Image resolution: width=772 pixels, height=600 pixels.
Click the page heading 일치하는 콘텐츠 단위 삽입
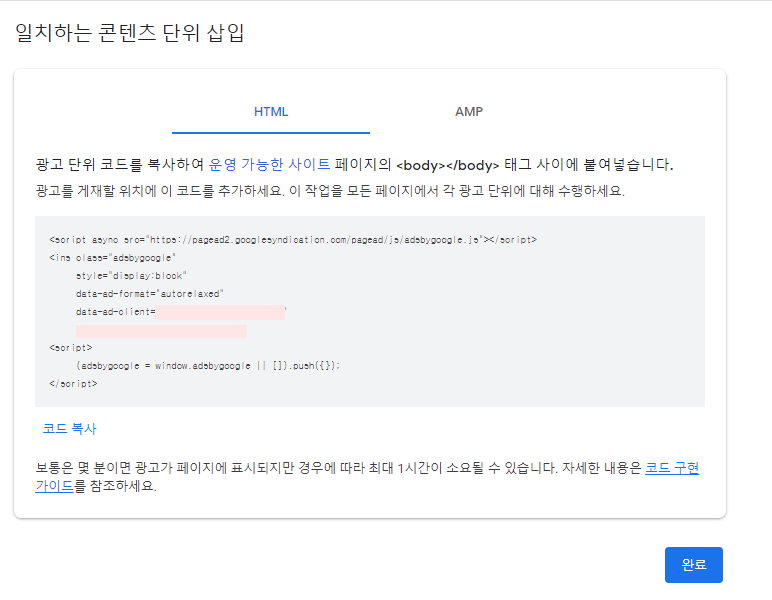tap(130, 33)
